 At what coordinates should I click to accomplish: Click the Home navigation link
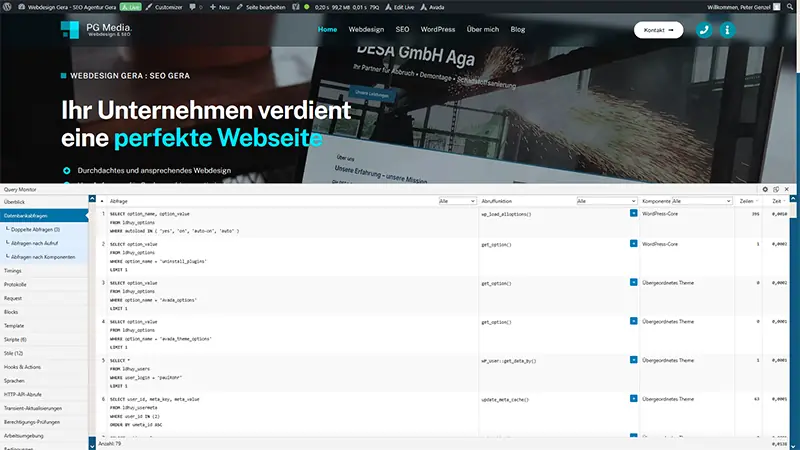tap(327, 30)
